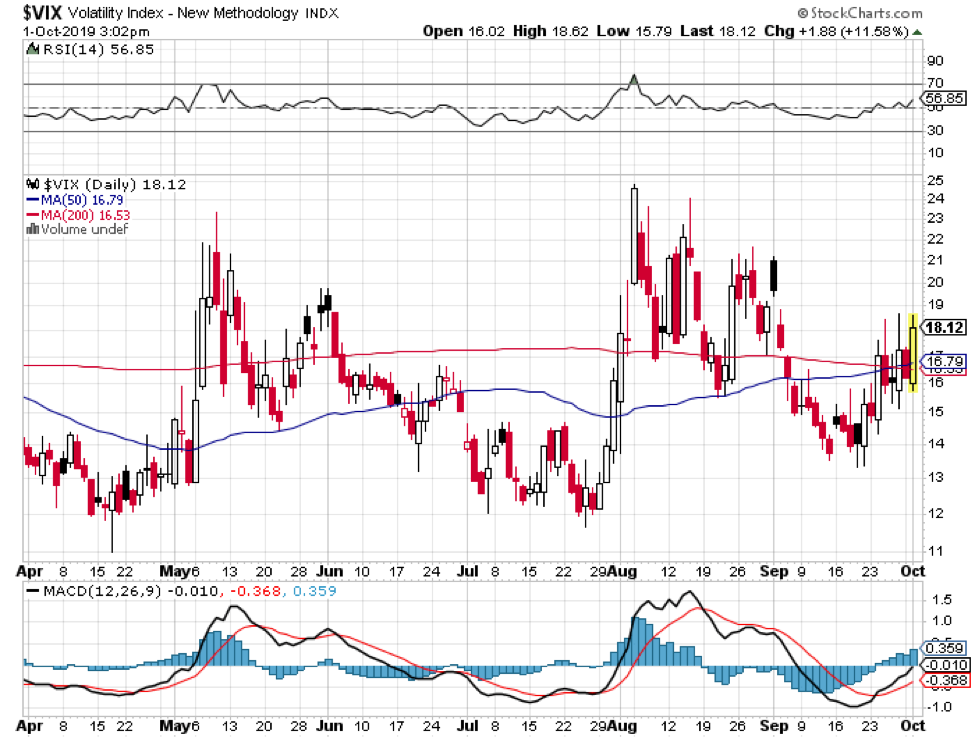
Task: Click the RSI 30 oversold level label
Action: tap(935, 130)
